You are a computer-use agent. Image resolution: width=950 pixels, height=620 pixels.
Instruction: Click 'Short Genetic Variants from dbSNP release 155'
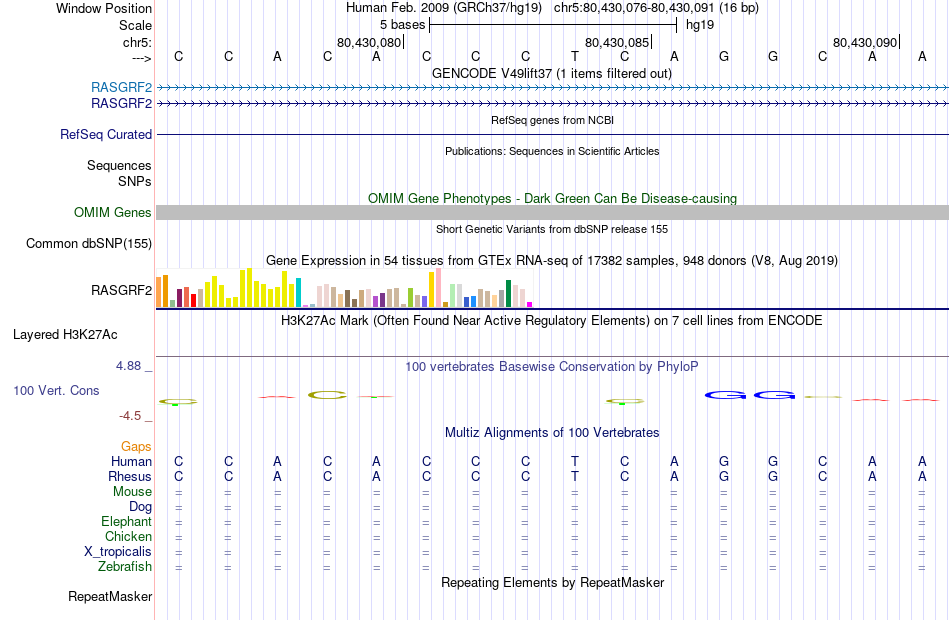point(552,229)
